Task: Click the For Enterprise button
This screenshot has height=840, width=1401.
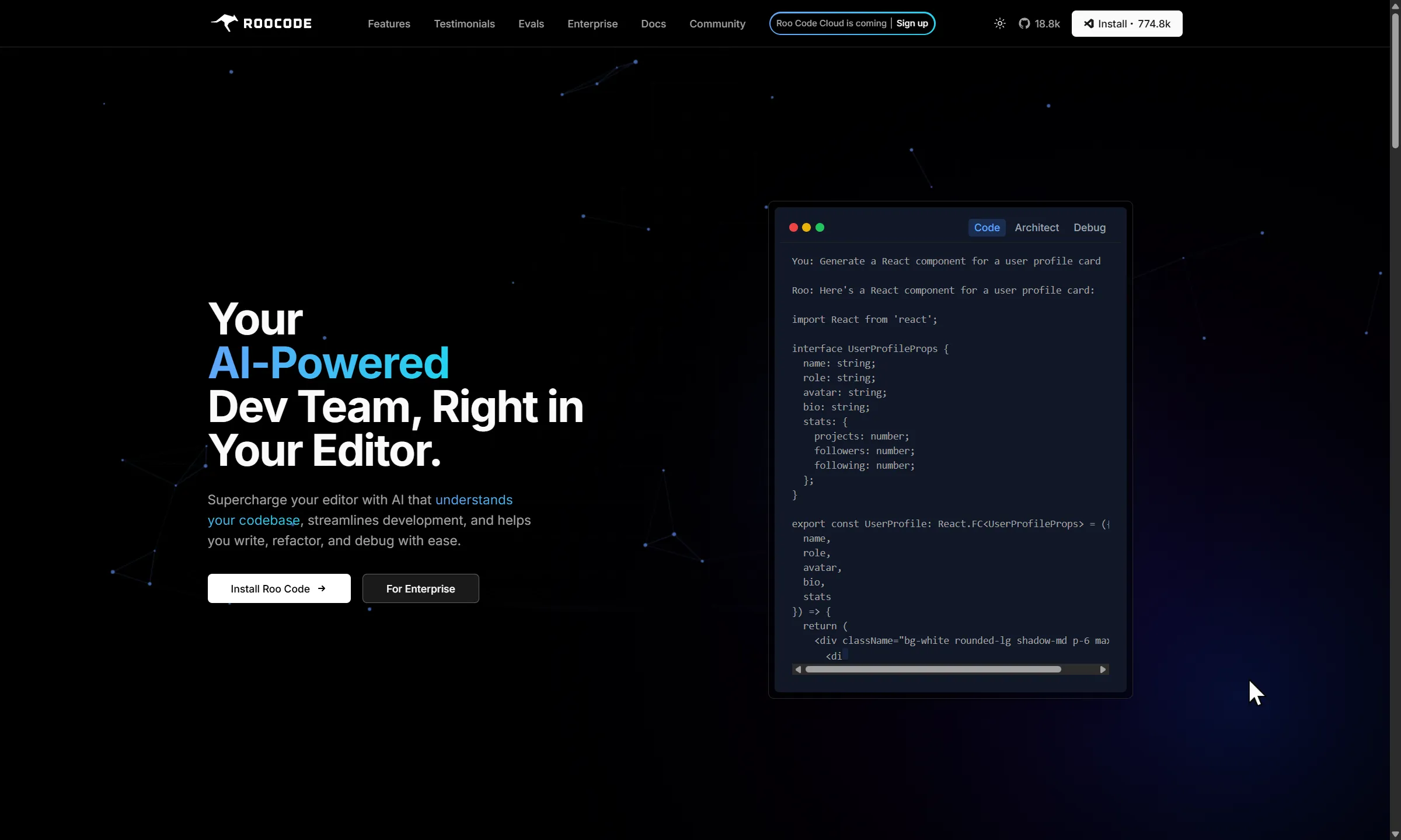Action: coord(420,588)
